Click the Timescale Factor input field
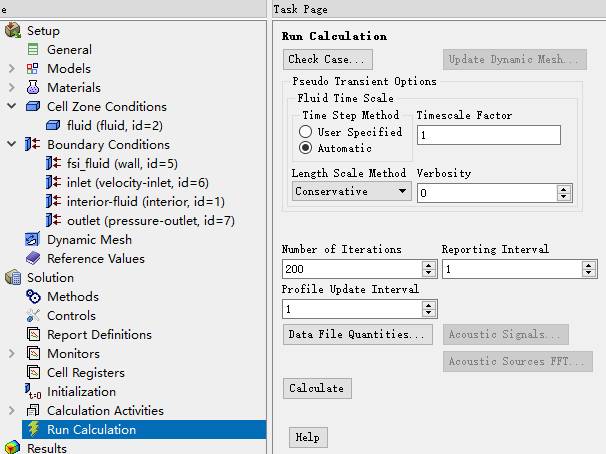 (488, 135)
